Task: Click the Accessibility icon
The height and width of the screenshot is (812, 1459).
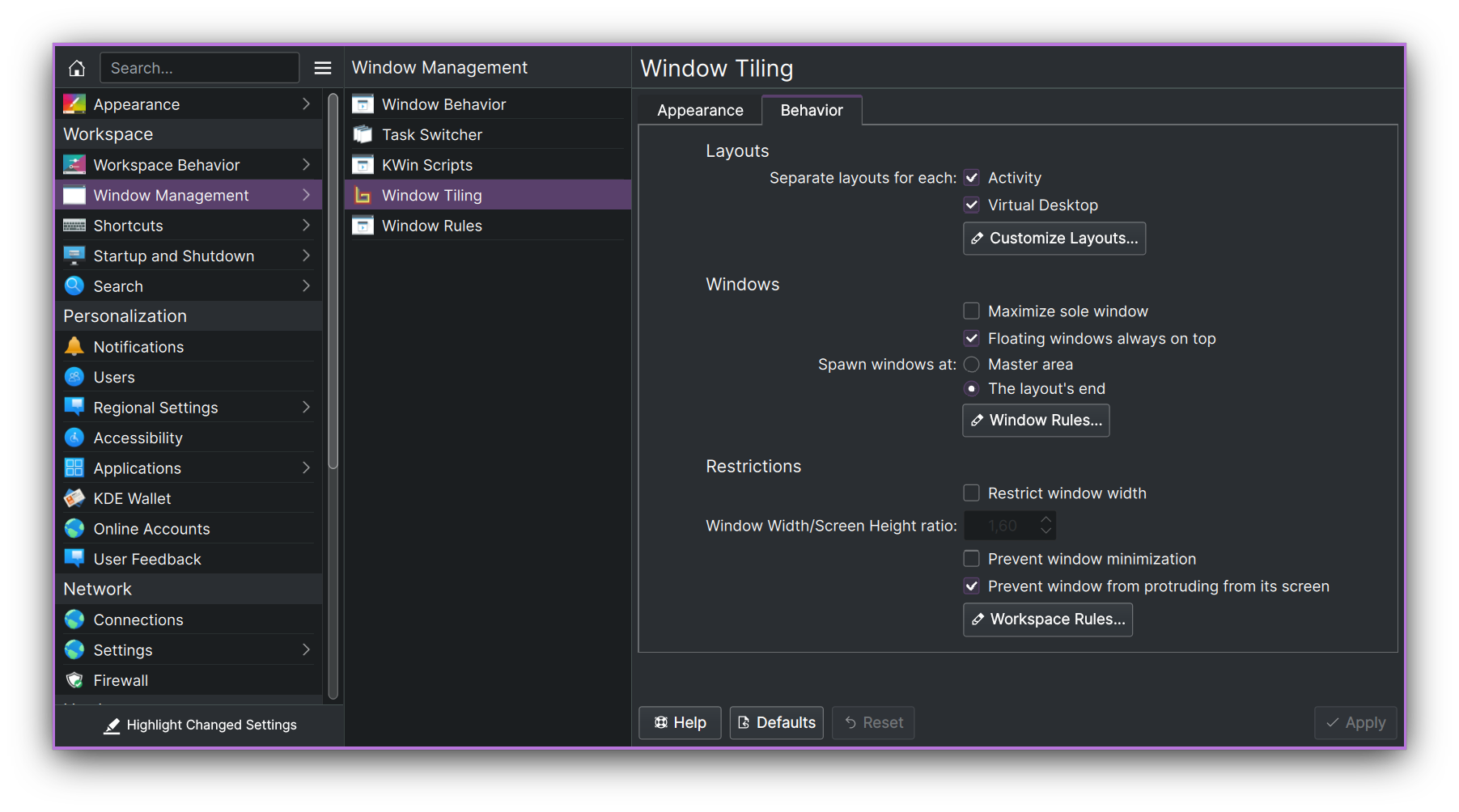Action: click(74, 438)
